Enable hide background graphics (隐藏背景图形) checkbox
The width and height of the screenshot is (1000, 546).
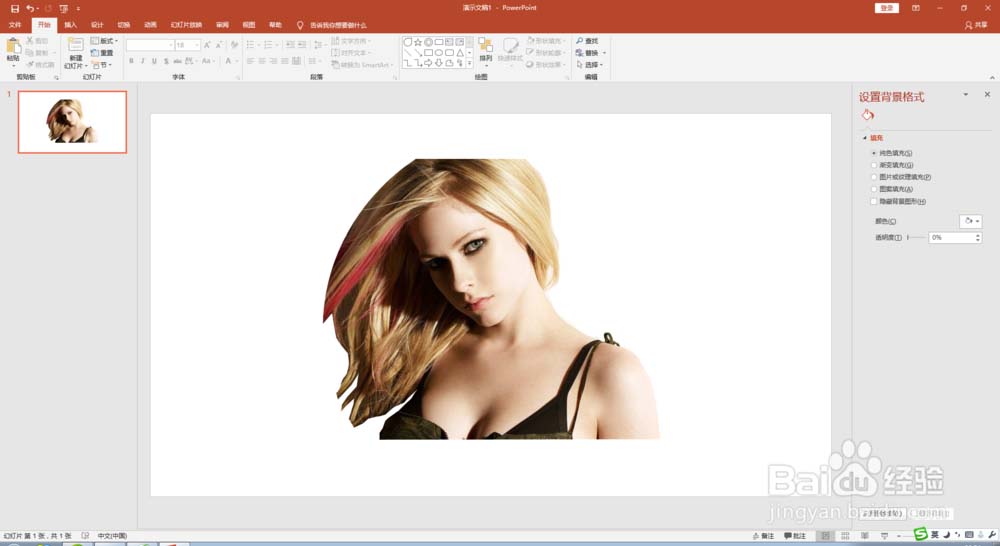tap(873, 201)
